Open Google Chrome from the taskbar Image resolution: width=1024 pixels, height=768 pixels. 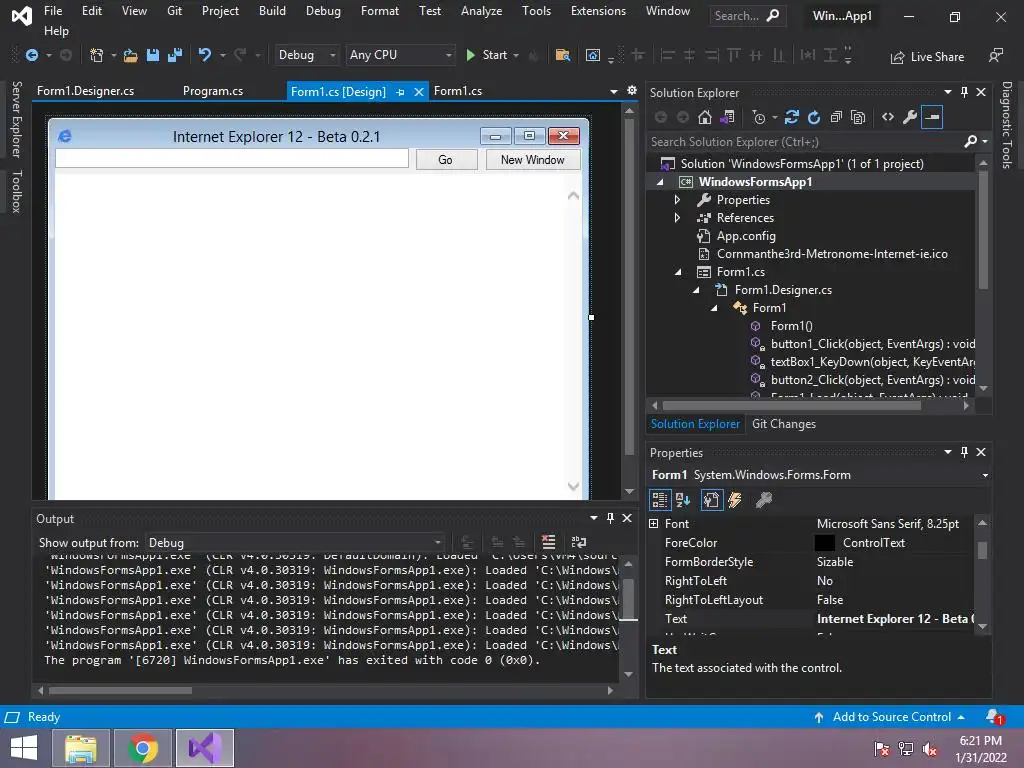tap(142, 748)
